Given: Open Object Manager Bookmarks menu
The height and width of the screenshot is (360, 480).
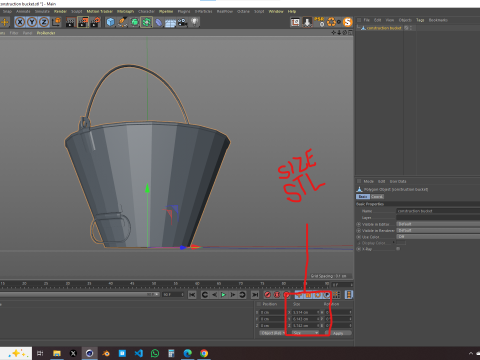Looking at the screenshot, I should point(438,20).
